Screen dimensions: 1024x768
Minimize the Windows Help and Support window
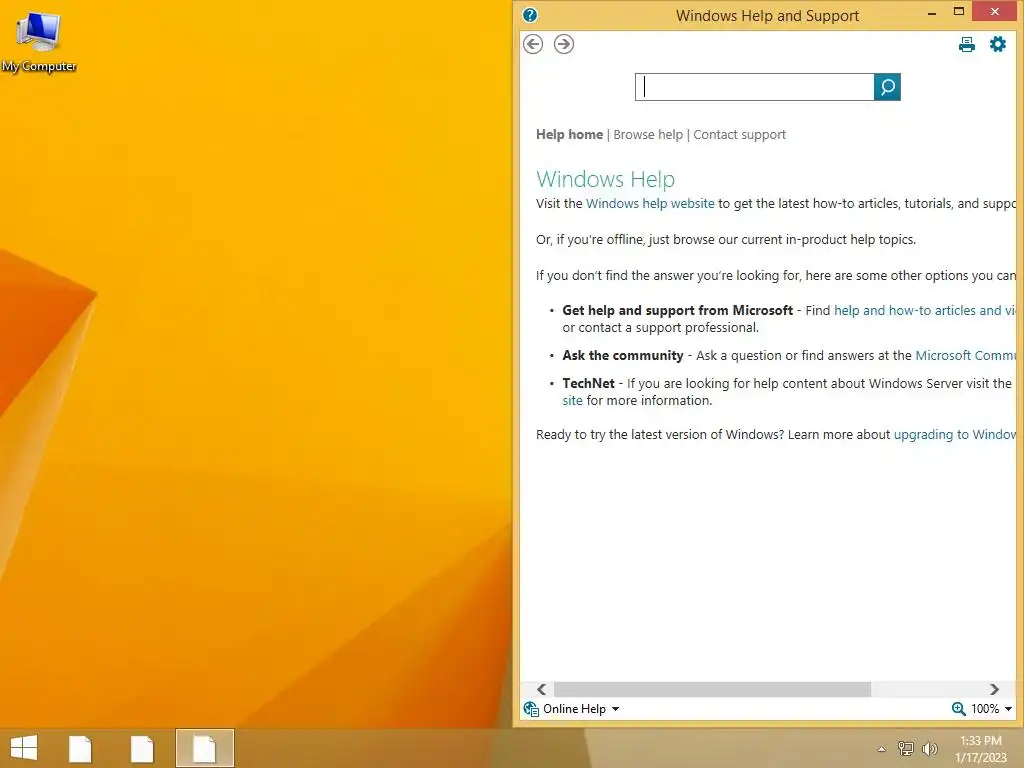tap(932, 12)
